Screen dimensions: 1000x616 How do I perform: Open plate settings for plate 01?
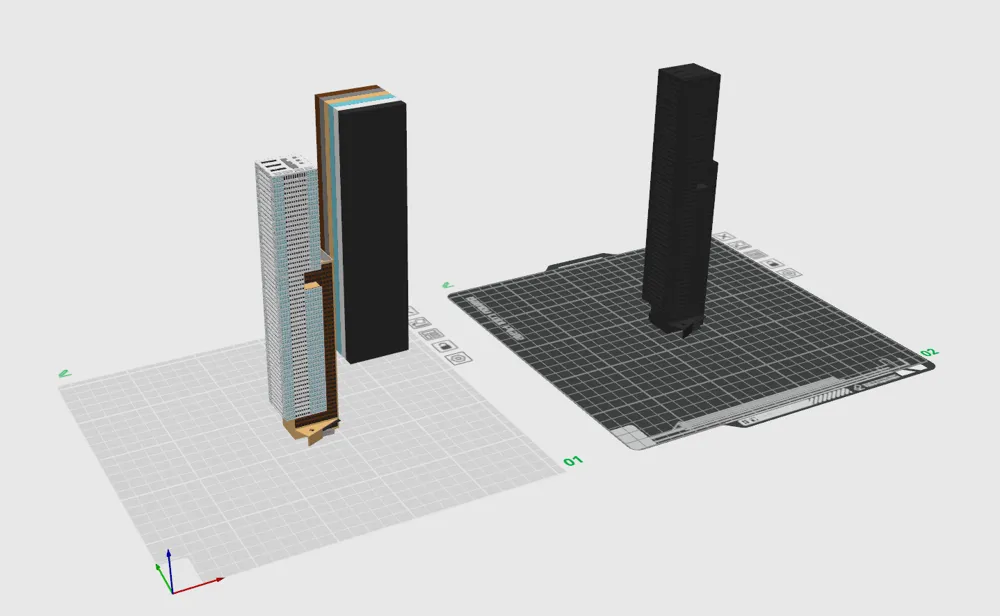coord(458,358)
